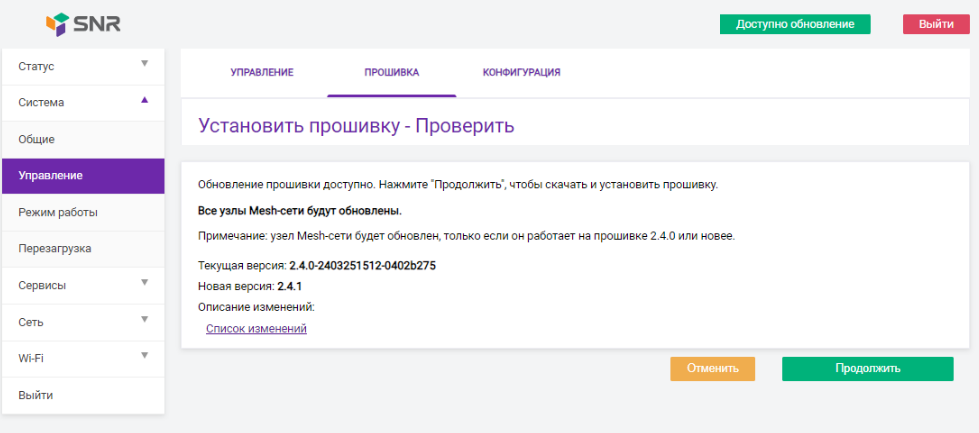This screenshot has height=433, width=979.
Task: Open the Список изменений link
Action: coord(256,328)
